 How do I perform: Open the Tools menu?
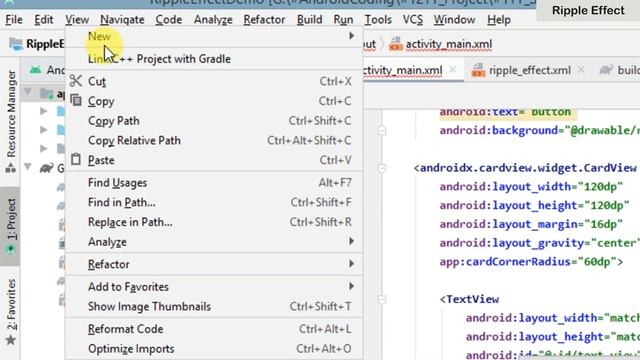point(378,20)
